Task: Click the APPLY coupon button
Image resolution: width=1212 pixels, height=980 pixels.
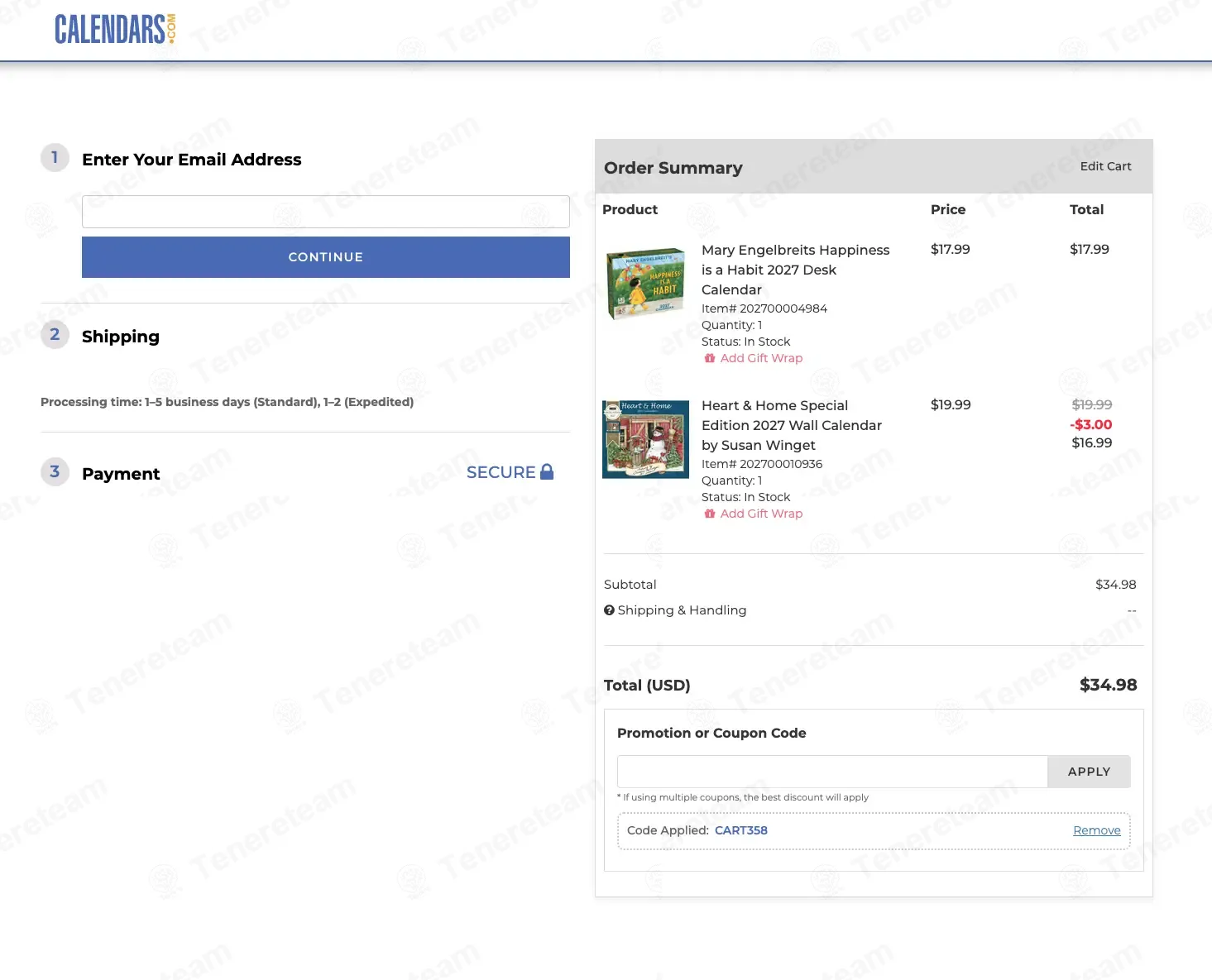Action: click(x=1089, y=772)
